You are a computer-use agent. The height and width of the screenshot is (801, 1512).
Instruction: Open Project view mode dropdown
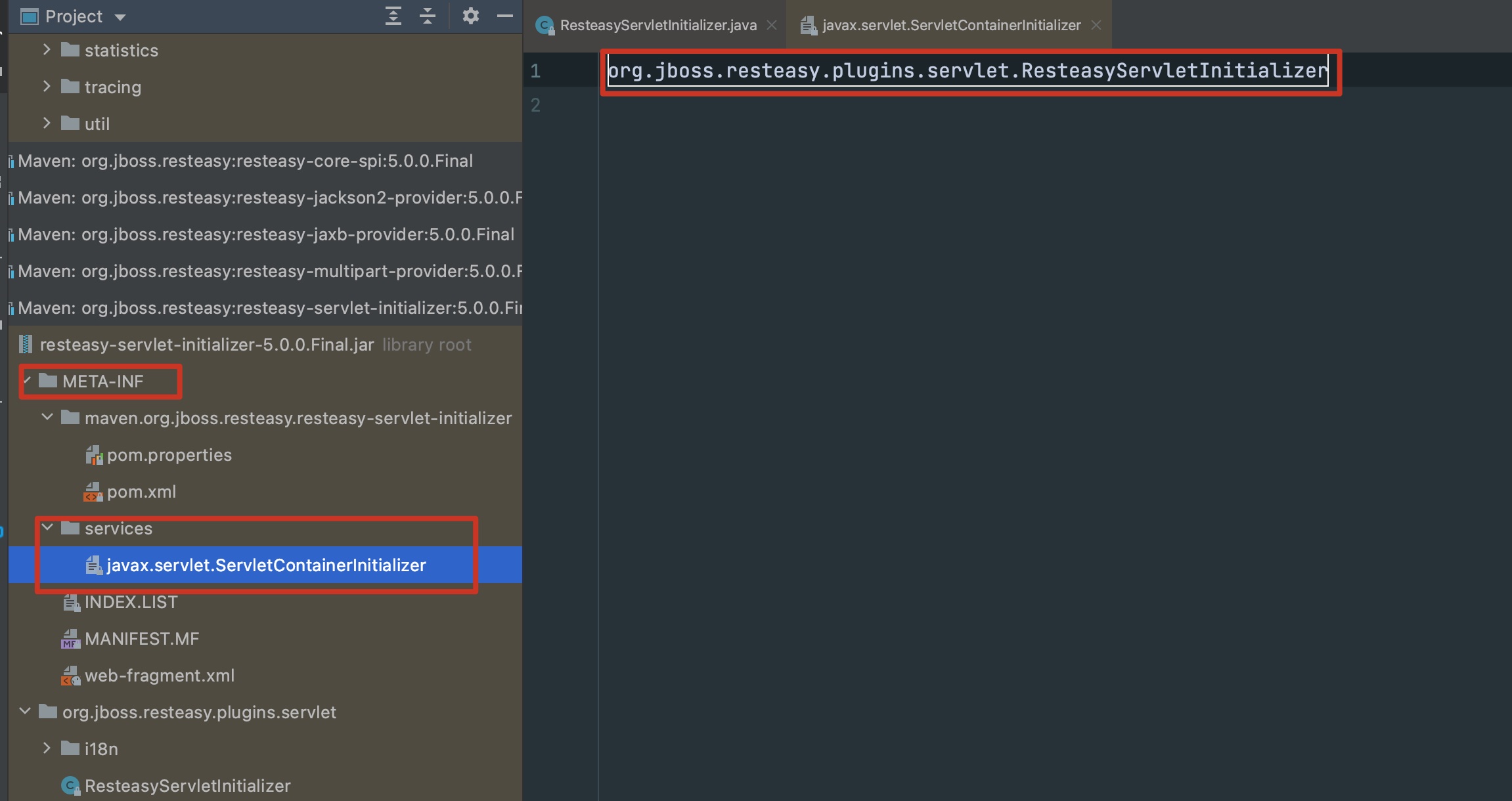point(120,17)
